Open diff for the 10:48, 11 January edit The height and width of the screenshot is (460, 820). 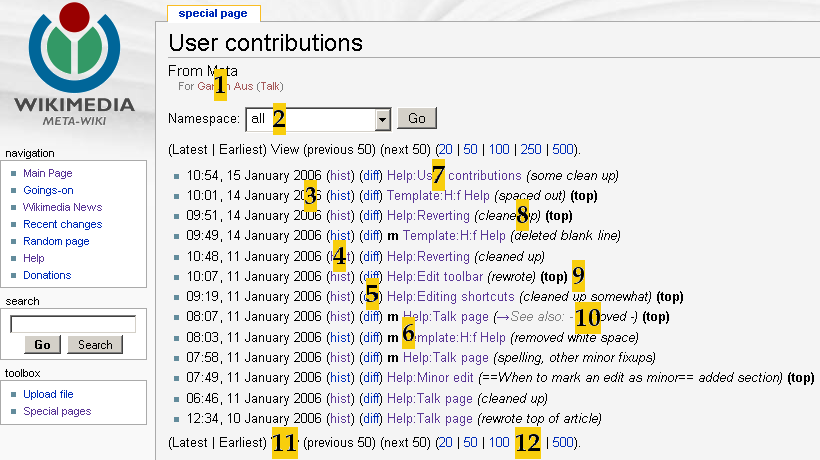click(x=371, y=257)
